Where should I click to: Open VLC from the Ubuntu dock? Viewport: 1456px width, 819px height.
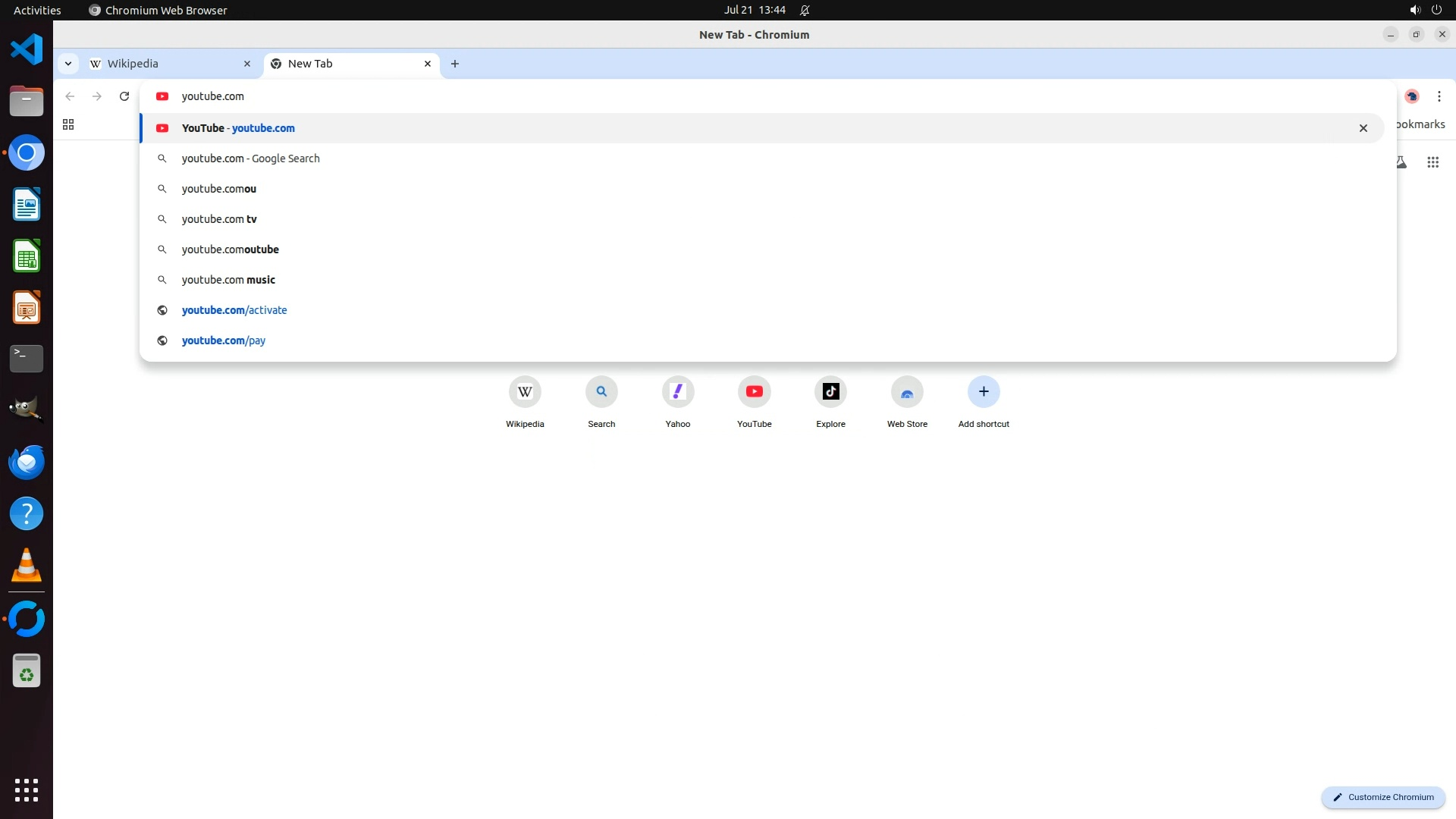pyautogui.click(x=27, y=566)
